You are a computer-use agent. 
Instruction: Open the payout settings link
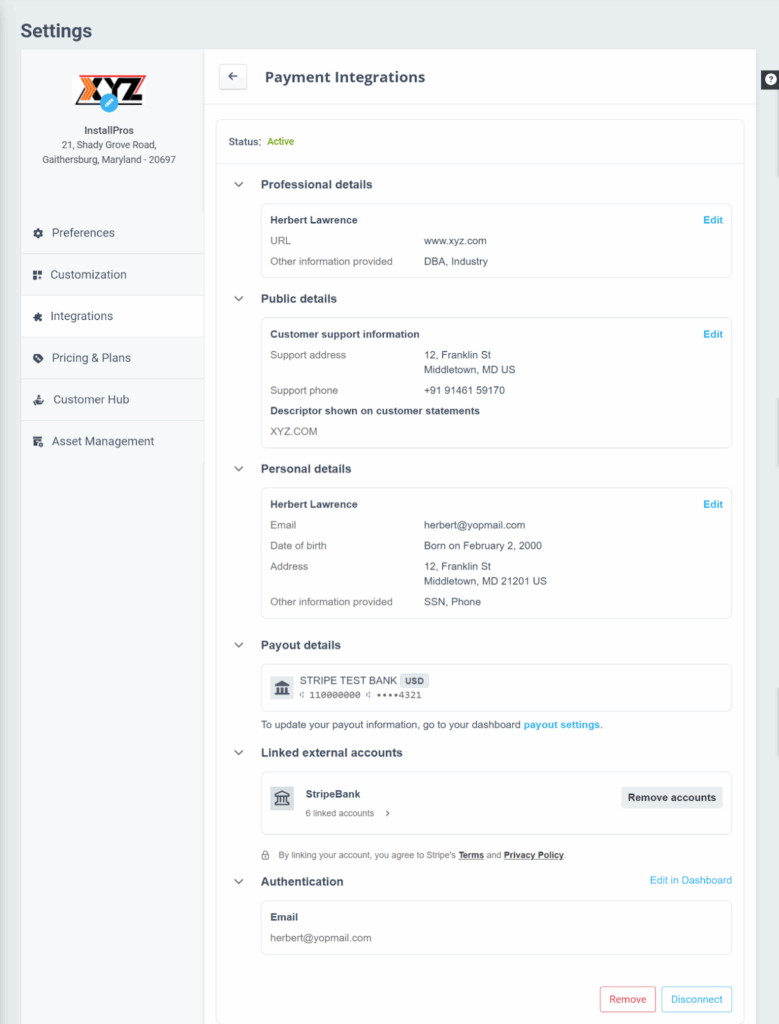562,725
